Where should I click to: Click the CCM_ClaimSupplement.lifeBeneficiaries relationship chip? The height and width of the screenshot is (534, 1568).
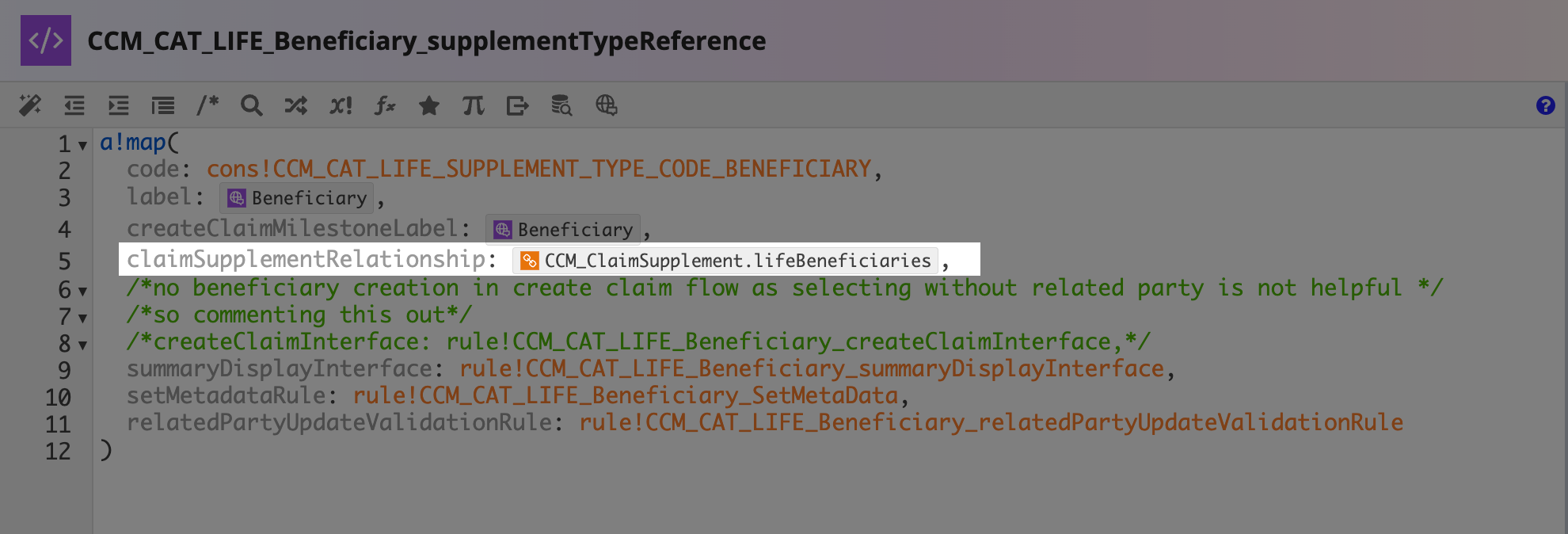(x=725, y=261)
